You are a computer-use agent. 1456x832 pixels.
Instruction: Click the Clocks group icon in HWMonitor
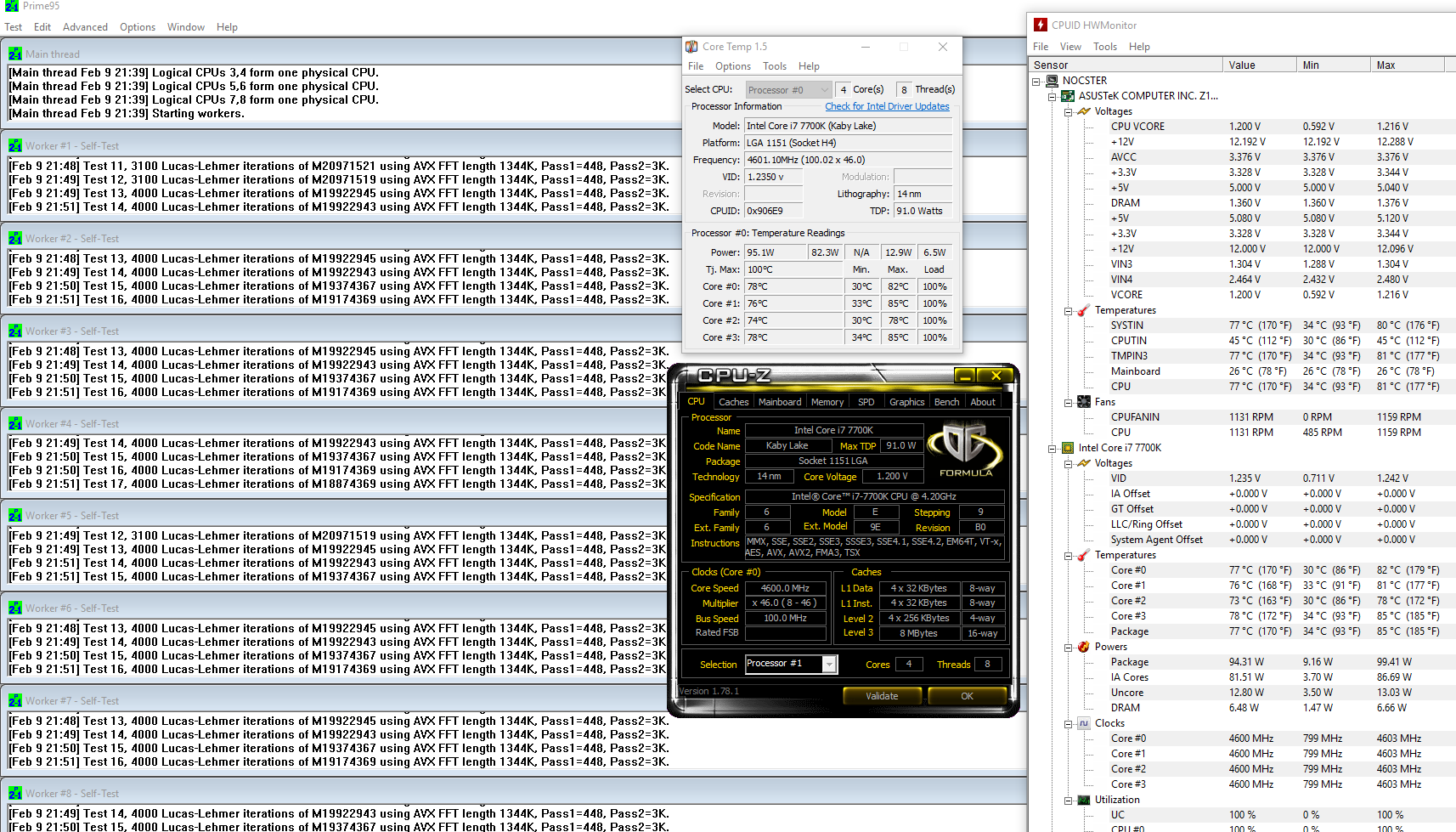point(1084,723)
